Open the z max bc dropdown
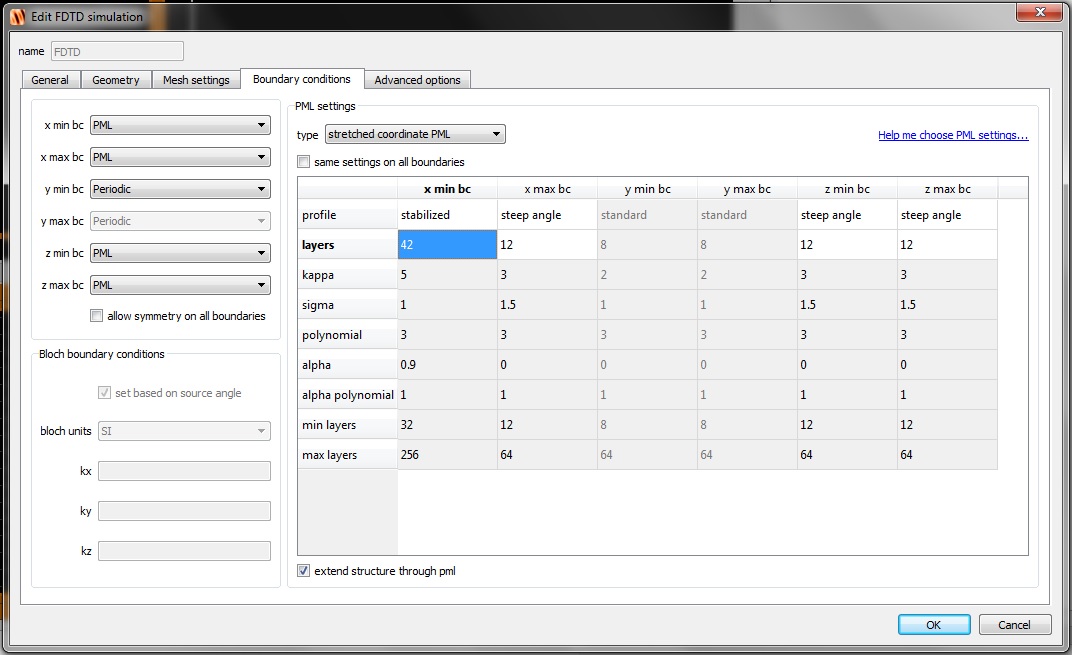The height and width of the screenshot is (655, 1072). [180, 285]
